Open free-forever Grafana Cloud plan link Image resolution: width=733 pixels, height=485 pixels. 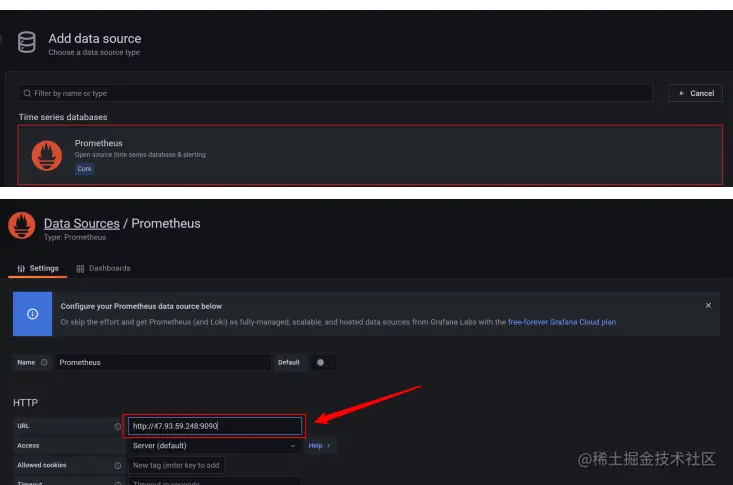click(562, 322)
